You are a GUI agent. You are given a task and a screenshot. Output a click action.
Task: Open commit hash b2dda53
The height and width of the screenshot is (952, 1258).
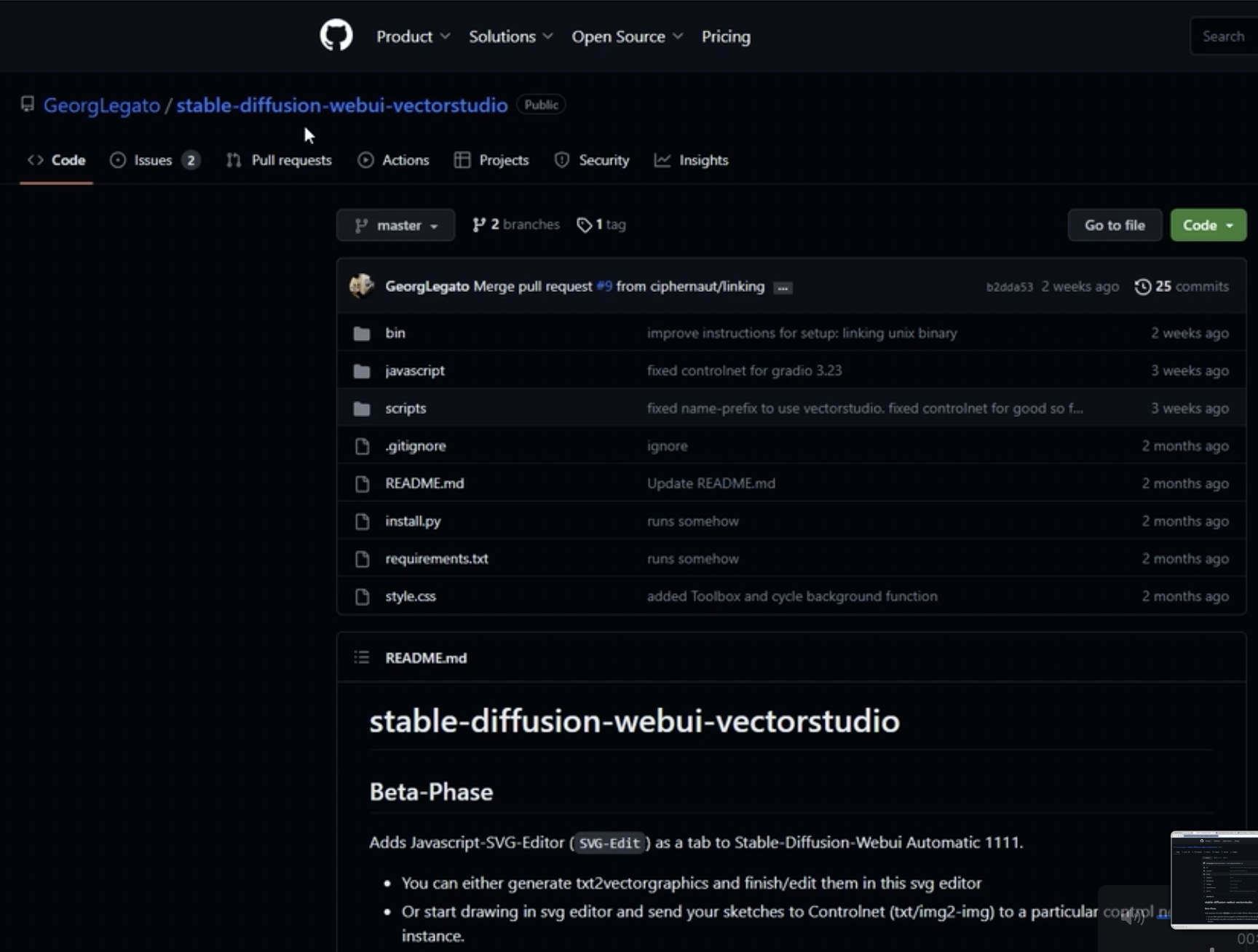click(1009, 287)
